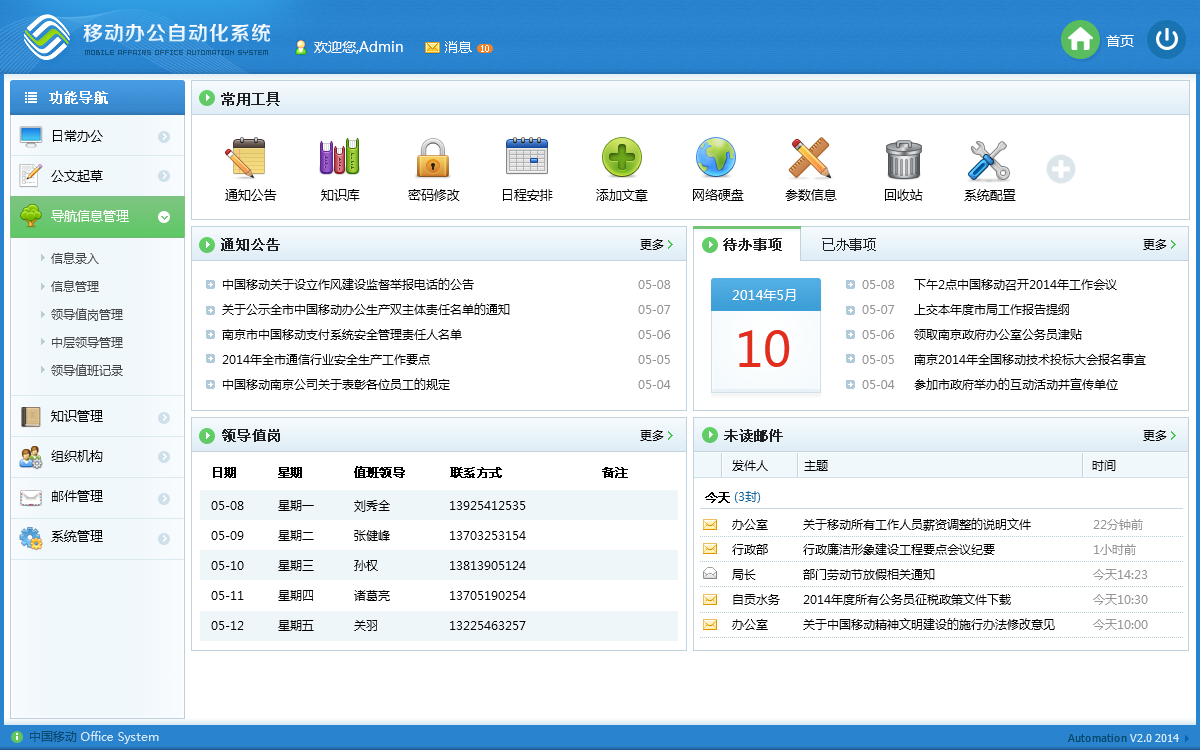1200x750 pixels.
Task: Open the 知识库 books icon
Action: tap(339, 159)
